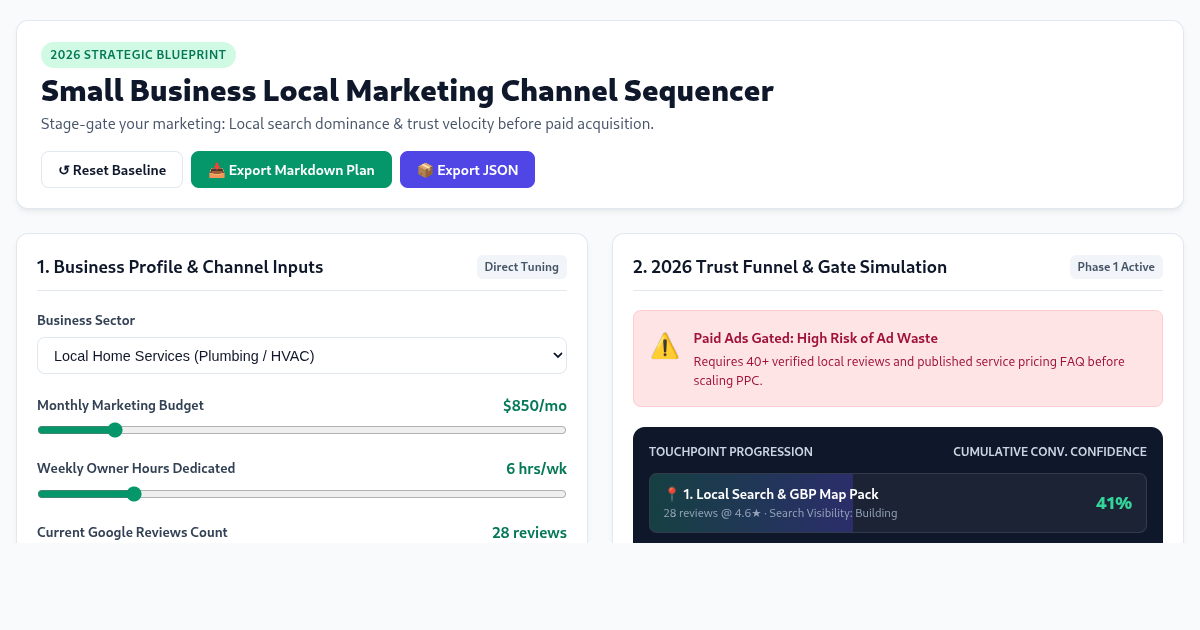Click the Direct Tuning badge
Screen dimensions: 1200x630
point(522,267)
